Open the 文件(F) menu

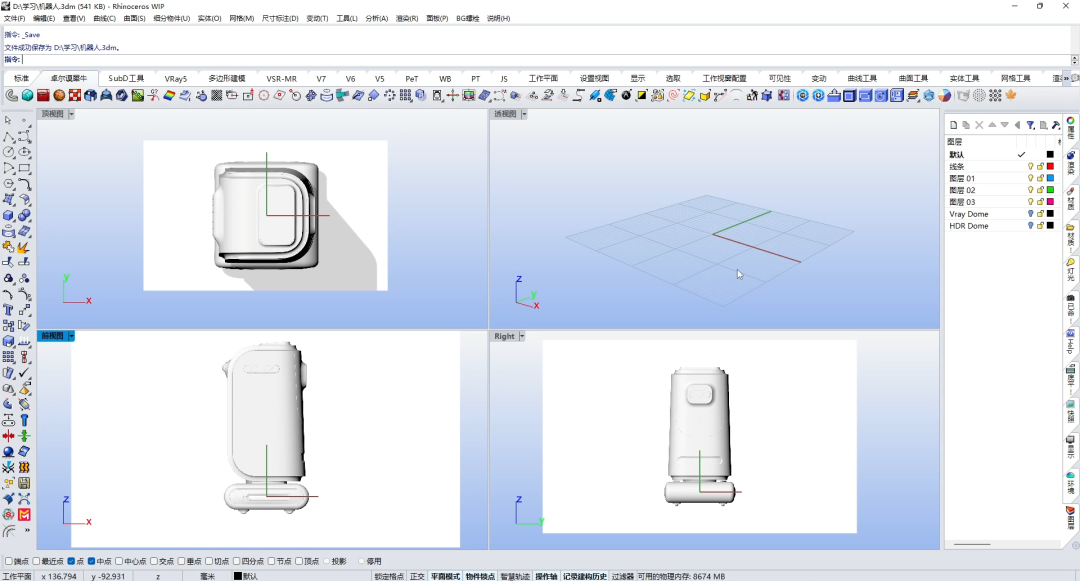pyautogui.click(x=14, y=19)
